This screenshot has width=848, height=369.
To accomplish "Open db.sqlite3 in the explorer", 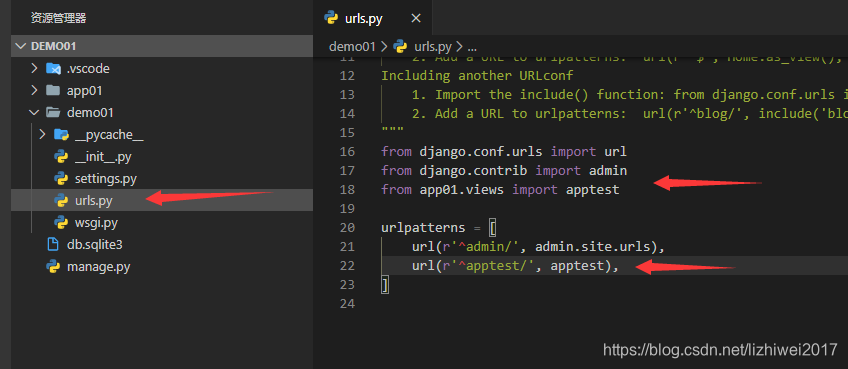I will [95, 245].
